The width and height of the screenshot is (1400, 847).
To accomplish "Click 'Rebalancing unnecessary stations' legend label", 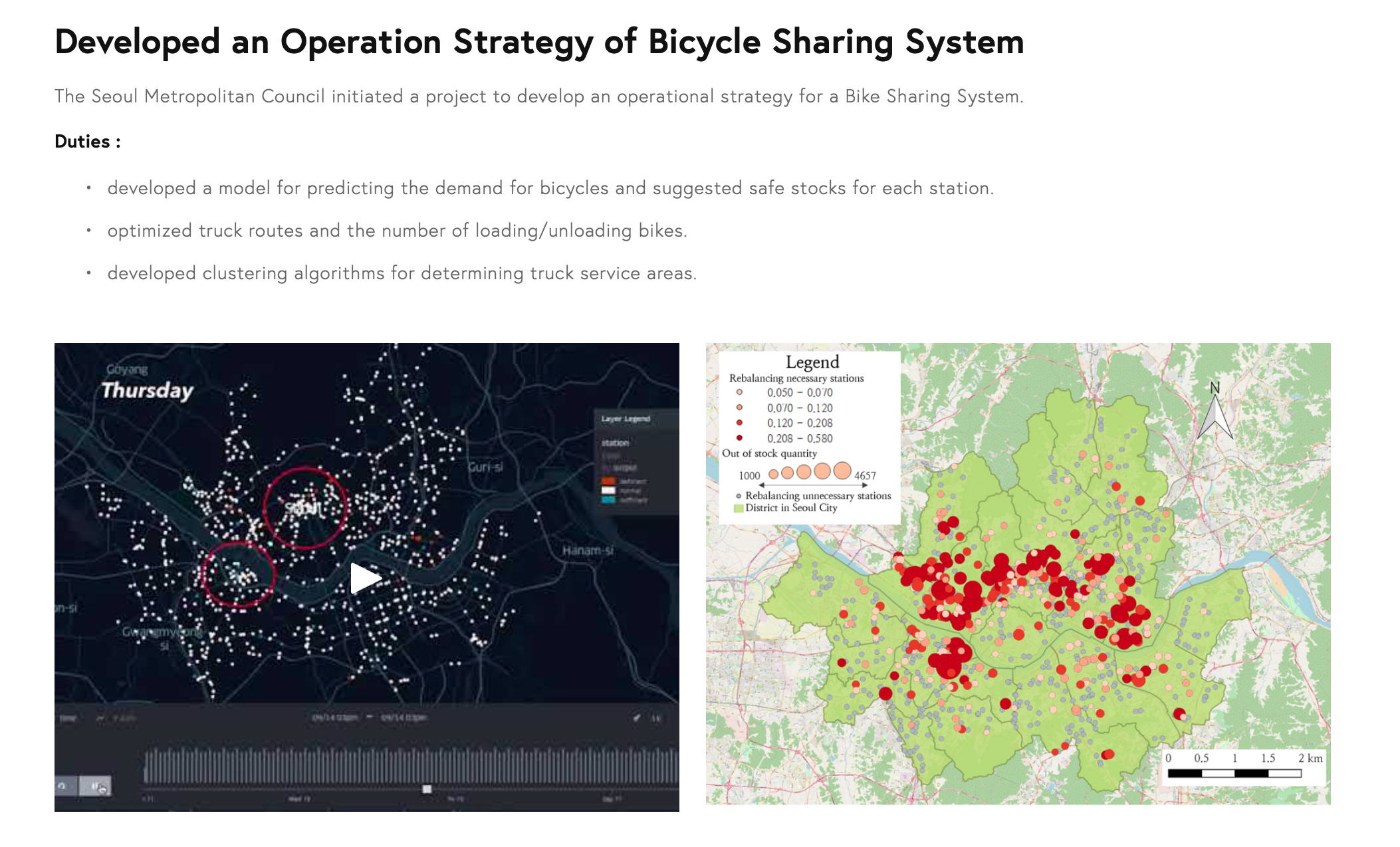I will 818,495.
